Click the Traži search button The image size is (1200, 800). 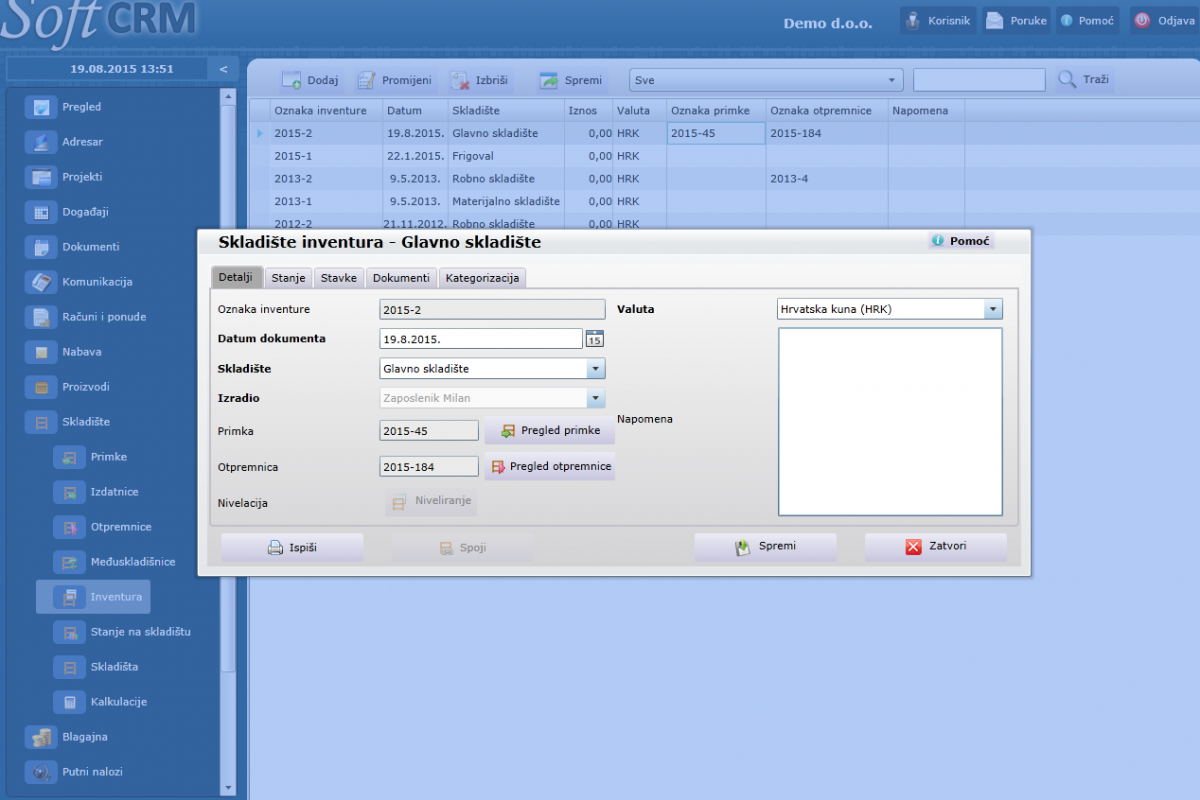coord(1084,80)
